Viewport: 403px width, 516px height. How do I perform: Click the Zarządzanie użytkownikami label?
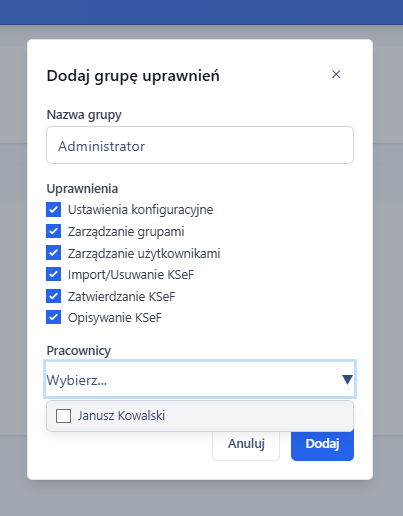pyautogui.click(x=144, y=253)
